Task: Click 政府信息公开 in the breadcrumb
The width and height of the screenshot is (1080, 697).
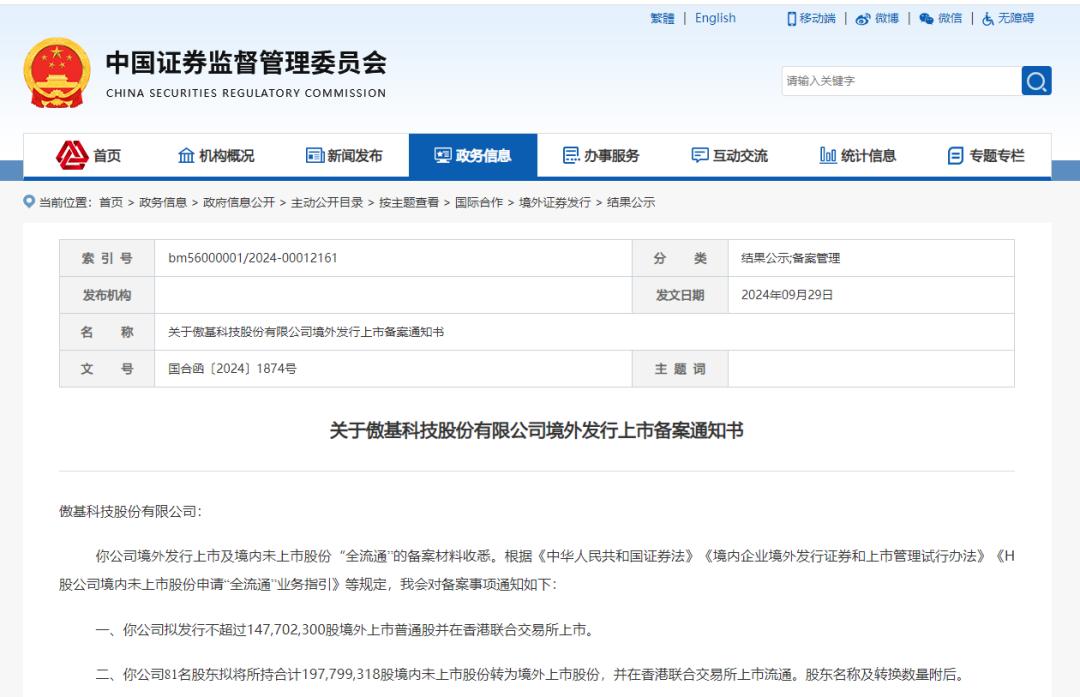Action: point(238,202)
